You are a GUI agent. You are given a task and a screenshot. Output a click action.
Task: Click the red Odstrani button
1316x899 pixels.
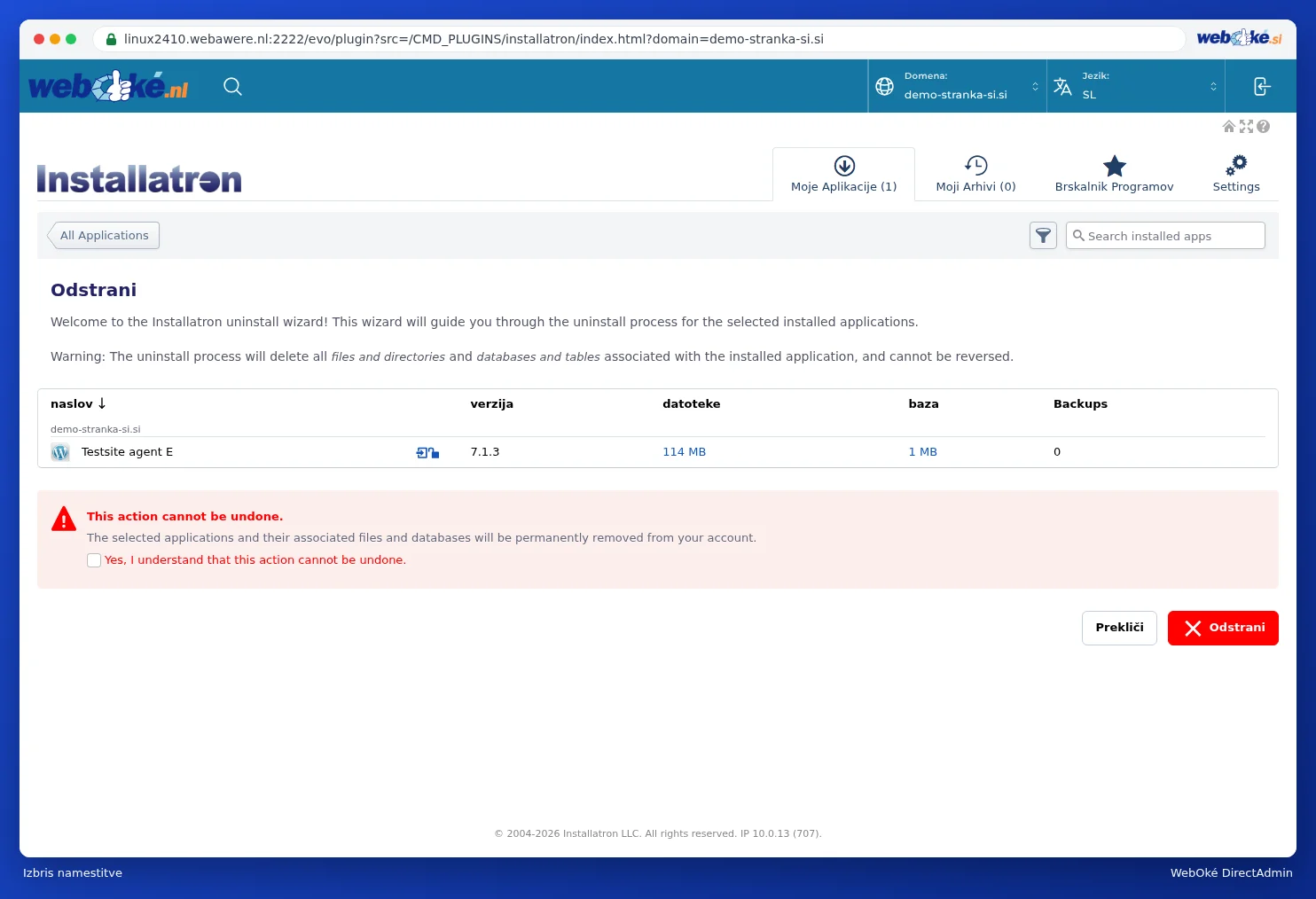1223,628
